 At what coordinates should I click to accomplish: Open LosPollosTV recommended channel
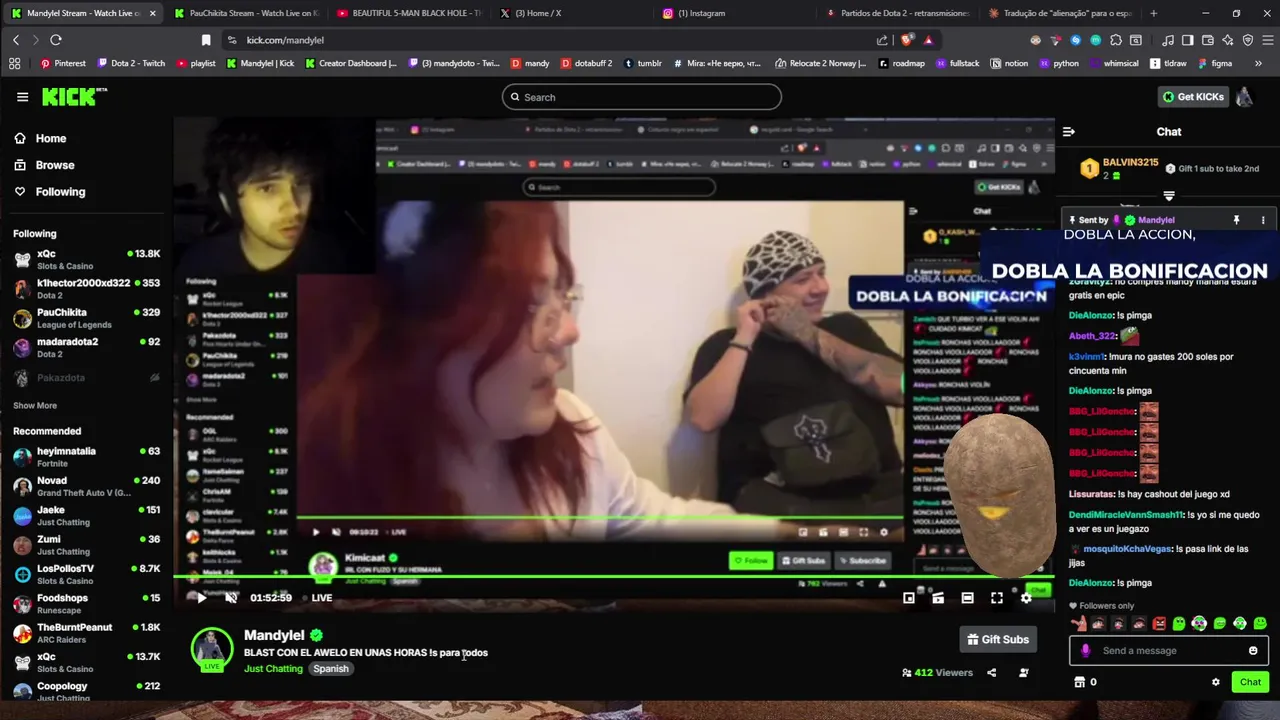86,574
